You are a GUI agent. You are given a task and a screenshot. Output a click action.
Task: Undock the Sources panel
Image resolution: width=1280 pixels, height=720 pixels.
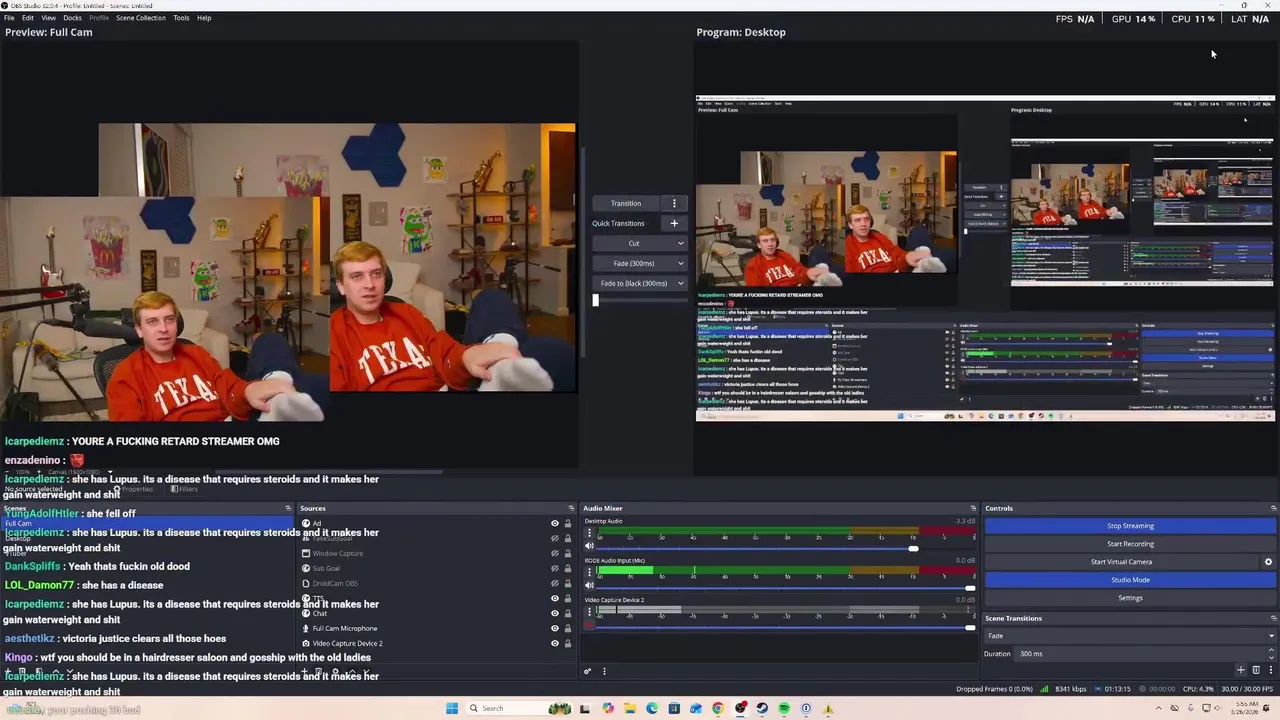click(572, 508)
